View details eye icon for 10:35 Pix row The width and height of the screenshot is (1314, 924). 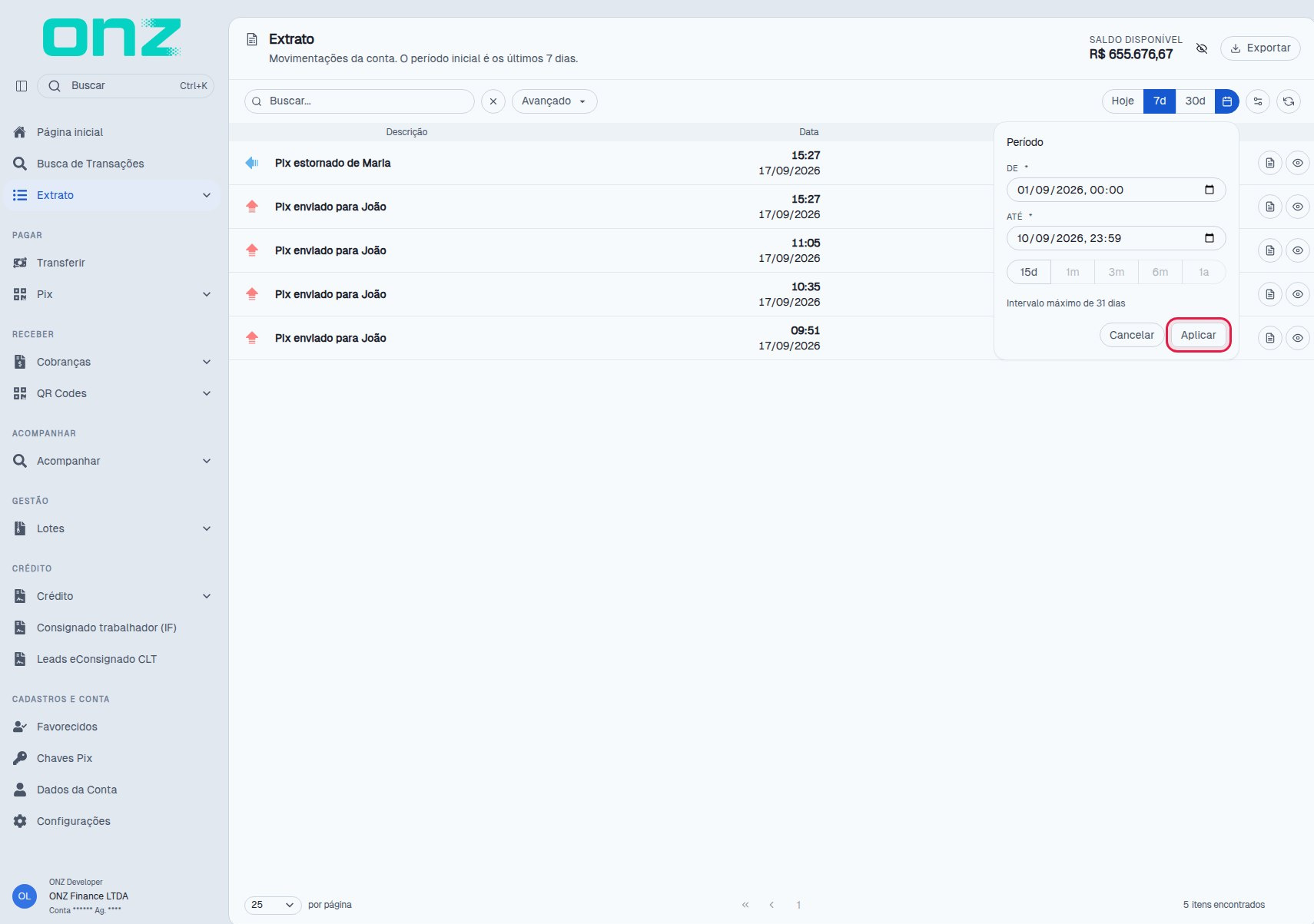pos(1298,294)
